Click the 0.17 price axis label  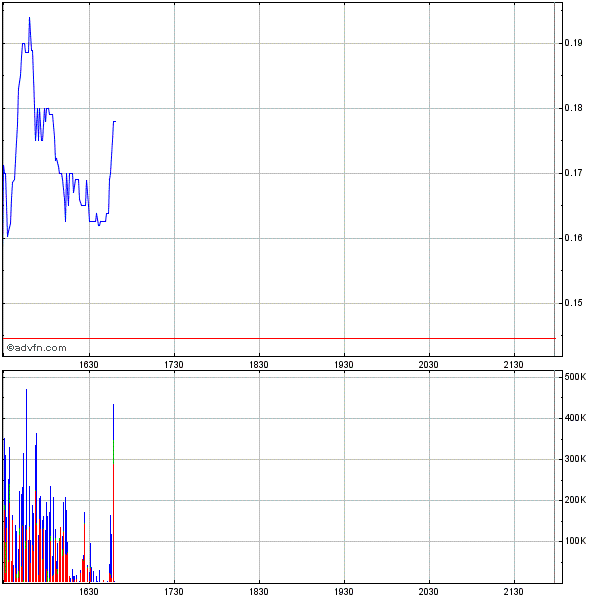[x=573, y=173]
